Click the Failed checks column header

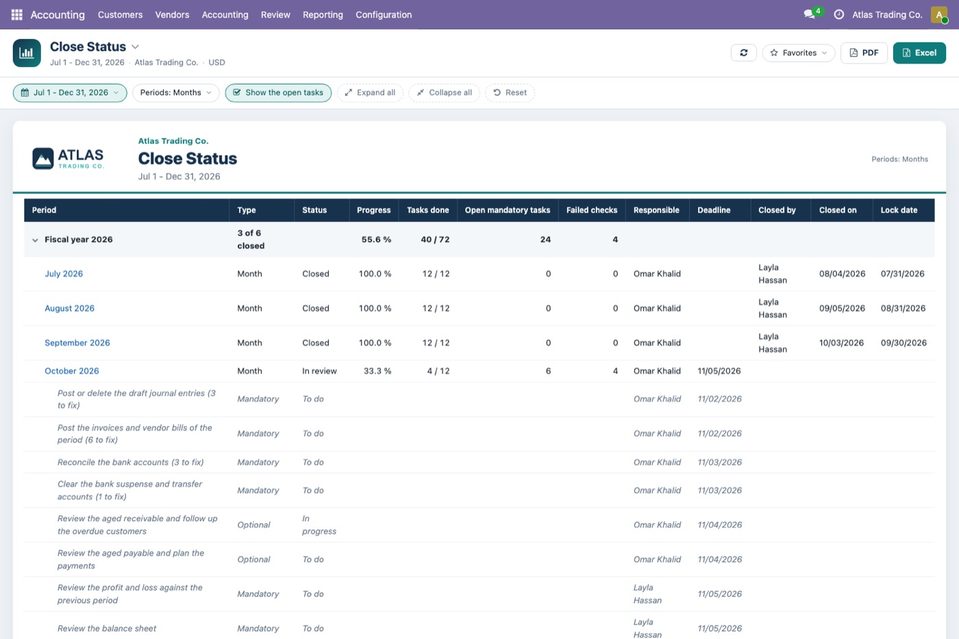point(591,210)
